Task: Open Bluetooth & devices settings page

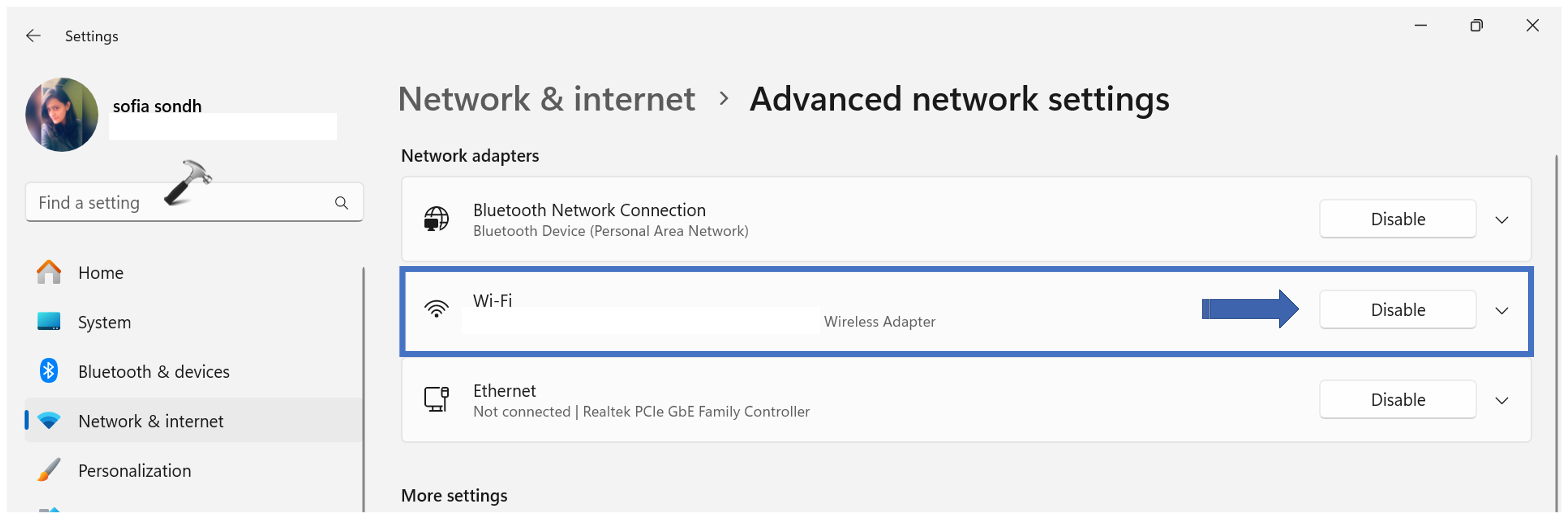Action: (x=153, y=371)
